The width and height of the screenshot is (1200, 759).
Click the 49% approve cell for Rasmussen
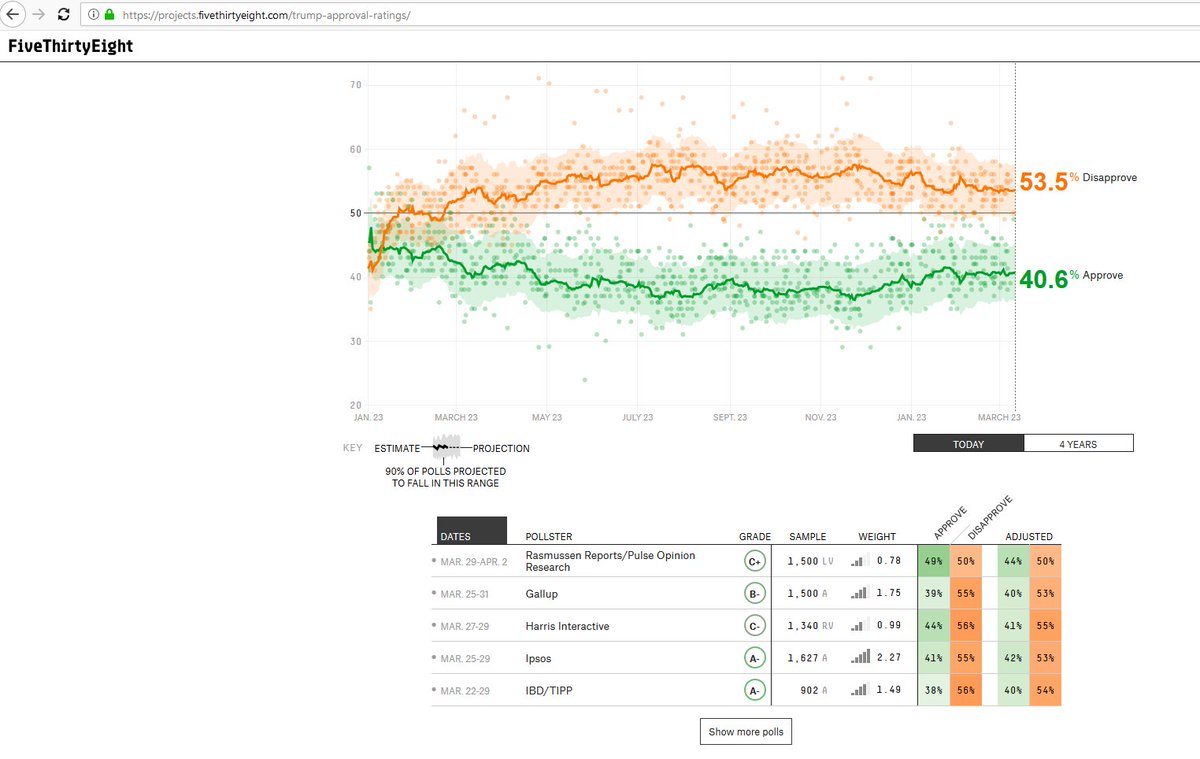pos(933,562)
